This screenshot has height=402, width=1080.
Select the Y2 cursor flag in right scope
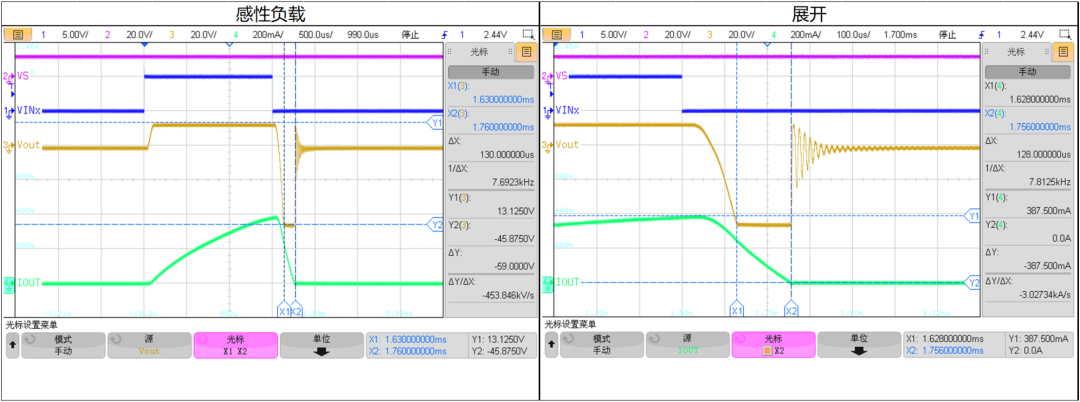[x=974, y=282]
